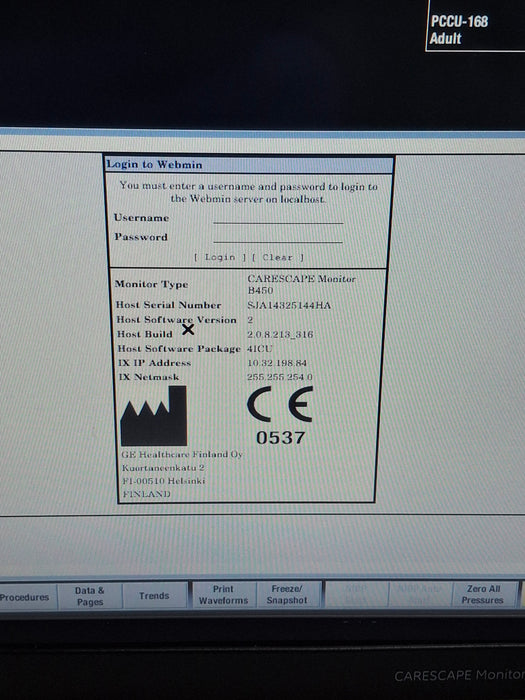The height and width of the screenshot is (700, 525).
Task: Select FI-00510 Helsinki line
Action: (x=164, y=481)
